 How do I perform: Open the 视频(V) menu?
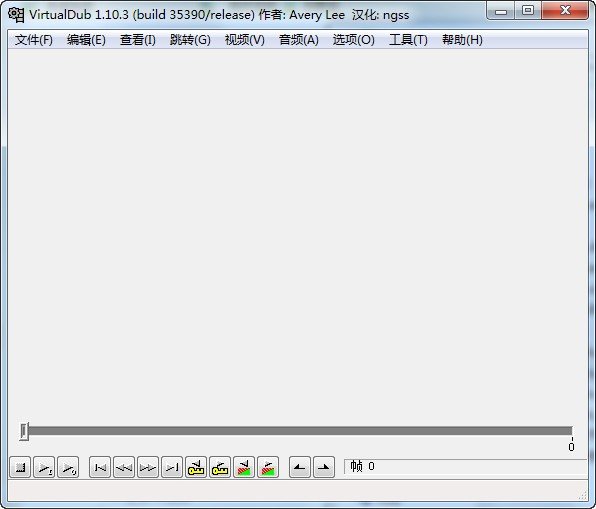(244, 40)
